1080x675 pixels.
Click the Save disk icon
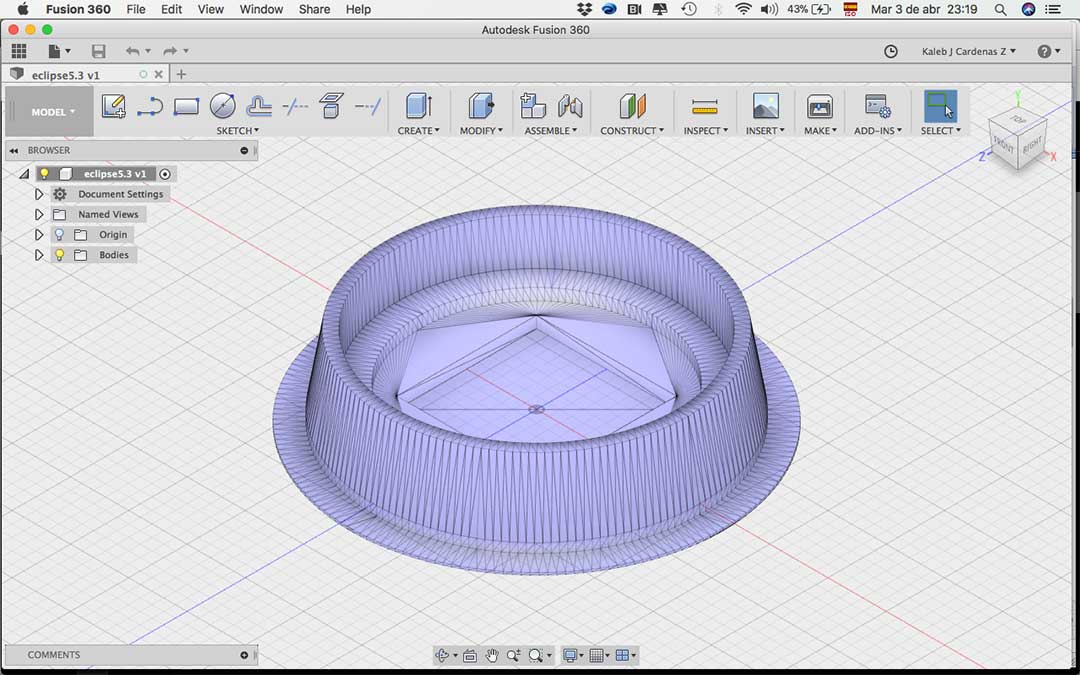(x=98, y=51)
